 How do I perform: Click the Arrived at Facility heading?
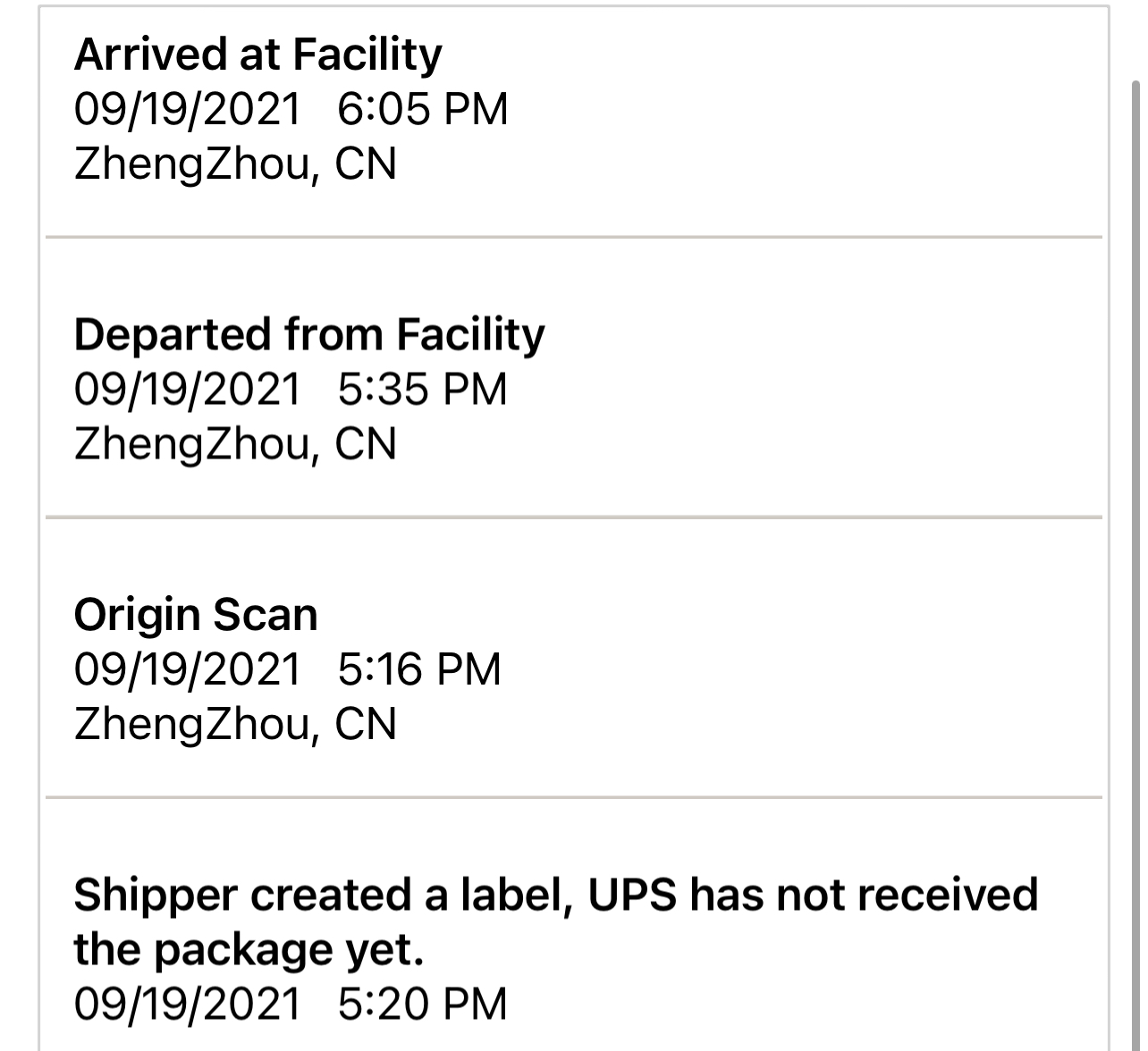pos(257,55)
